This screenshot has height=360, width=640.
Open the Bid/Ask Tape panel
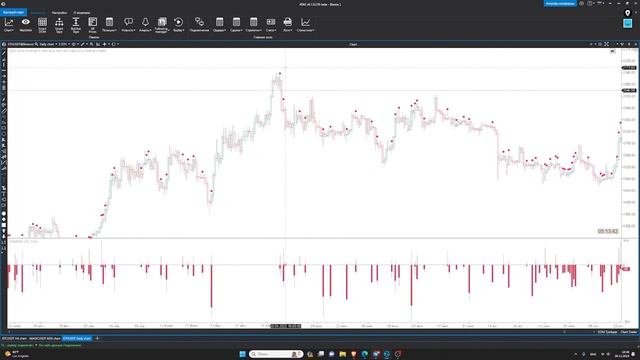click(76, 24)
